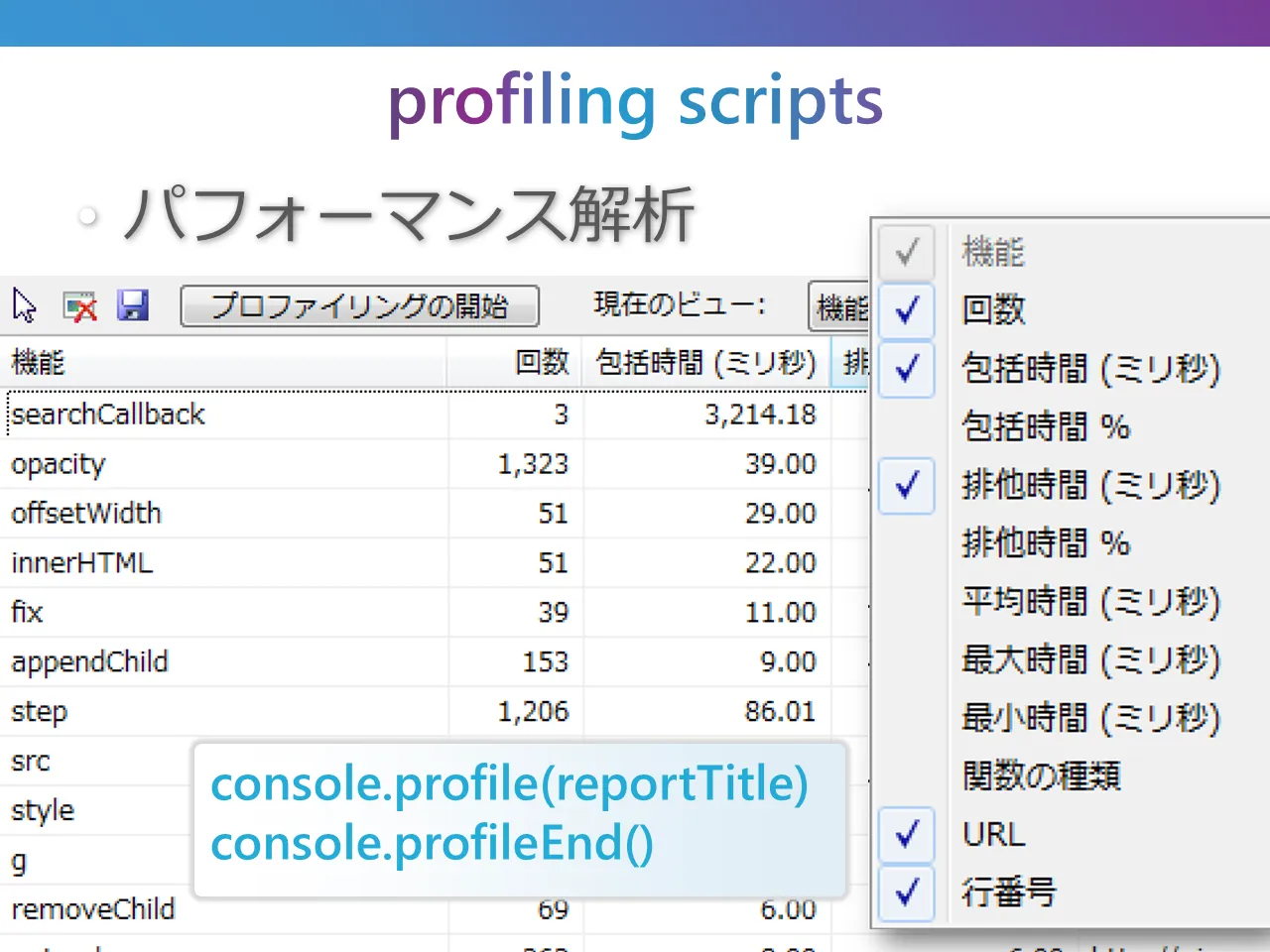1270x952 pixels.
Task: Sort by 包括時間 (ミリ秒) column header
Action: [706, 363]
